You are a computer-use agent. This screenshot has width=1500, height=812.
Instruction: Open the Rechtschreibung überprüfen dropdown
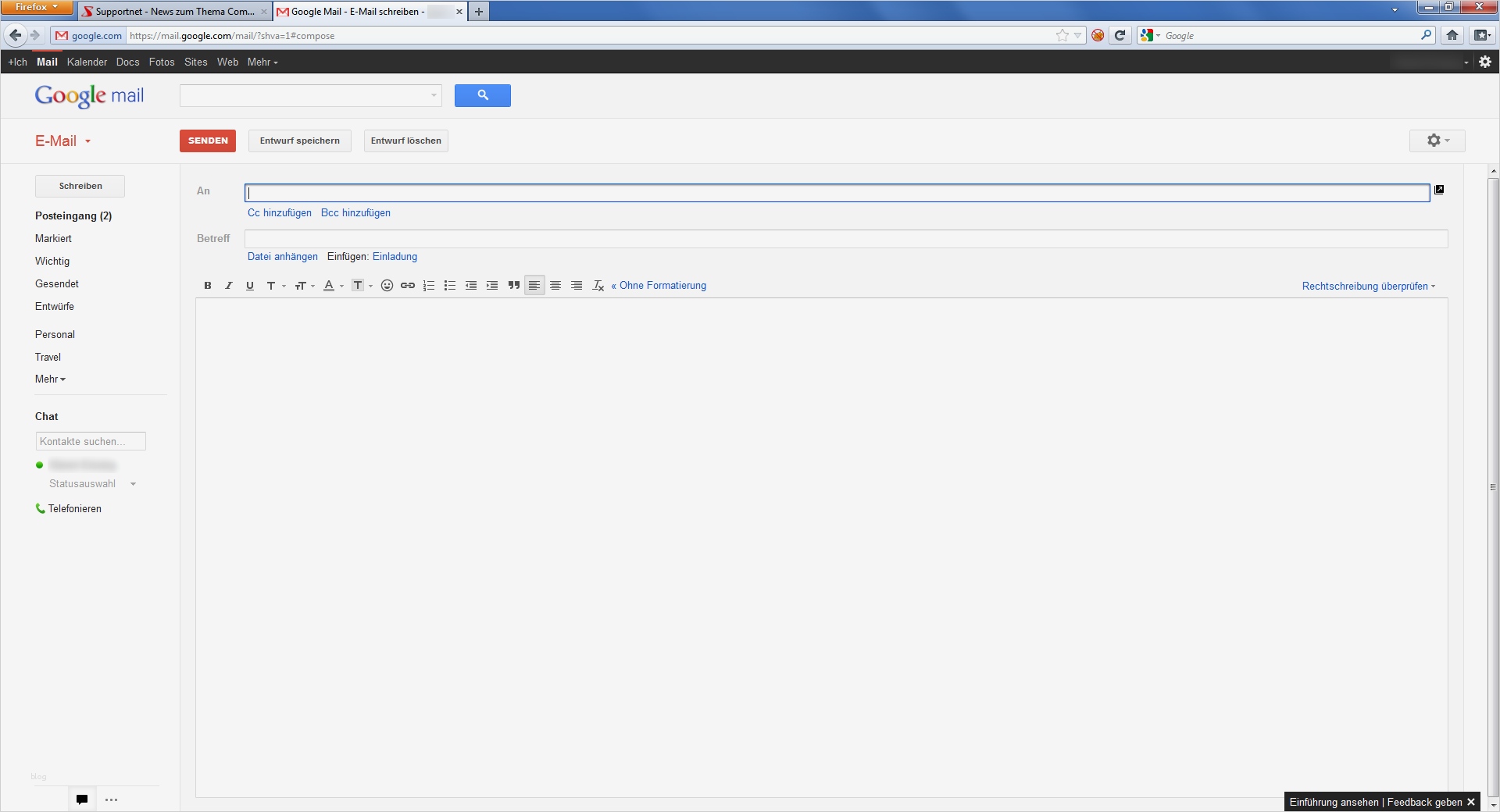[1369, 287]
